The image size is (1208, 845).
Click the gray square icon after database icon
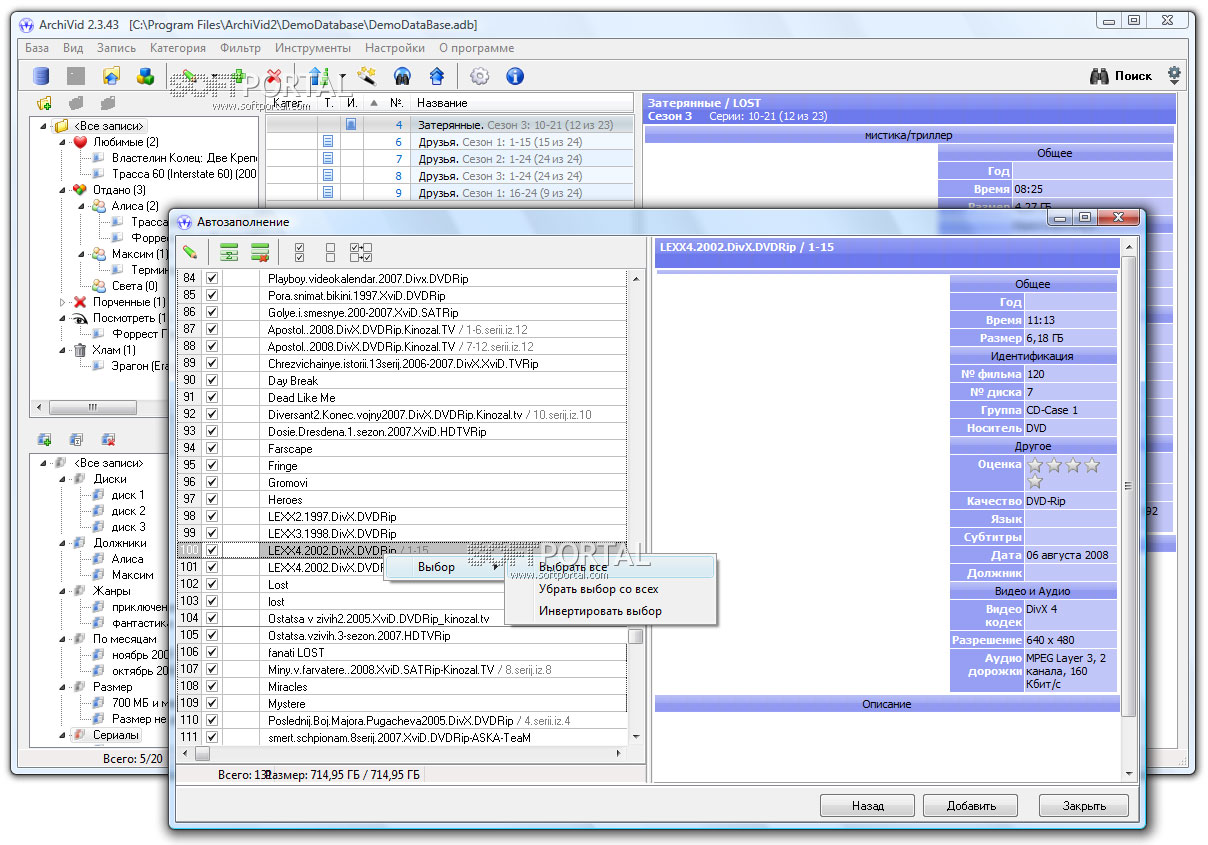tap(76, 76)
